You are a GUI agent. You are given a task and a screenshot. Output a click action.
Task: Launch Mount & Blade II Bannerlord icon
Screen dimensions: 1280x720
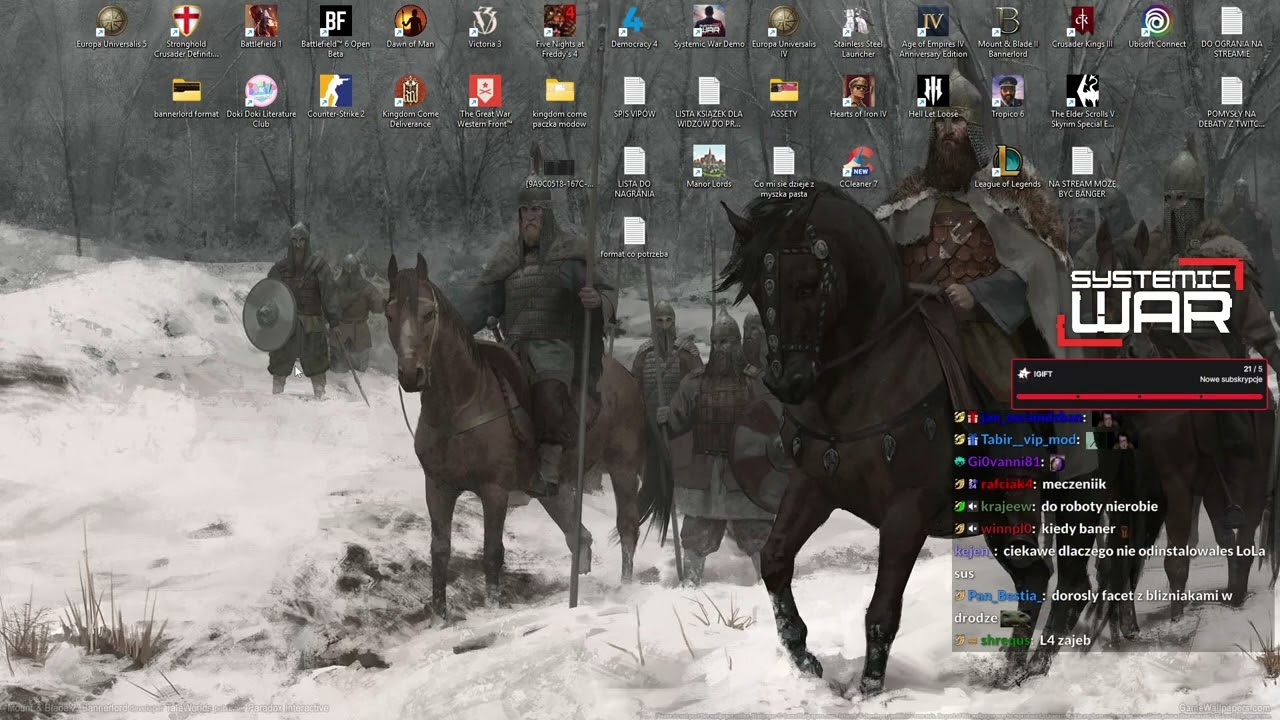click(x=1008, y=32)
